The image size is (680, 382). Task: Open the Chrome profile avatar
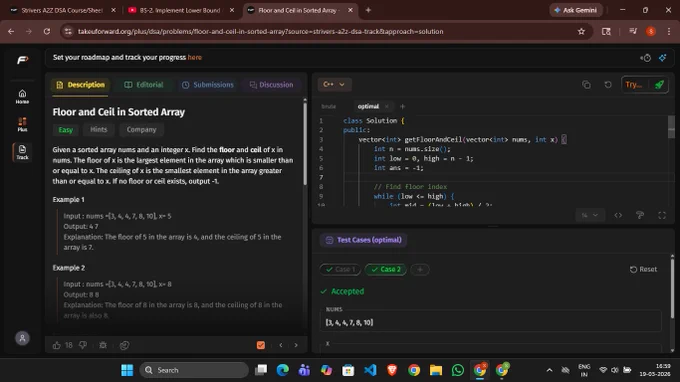click(x=651, y=31)
